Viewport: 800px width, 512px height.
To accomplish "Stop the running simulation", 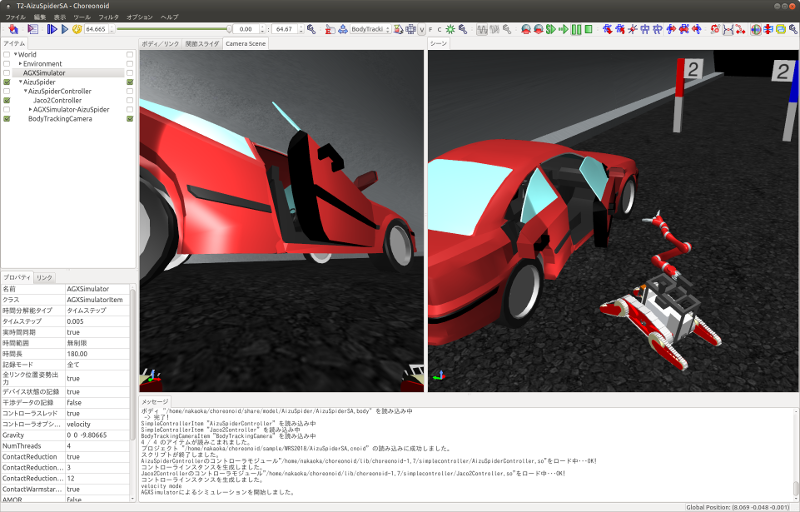I will pos(589,29).
